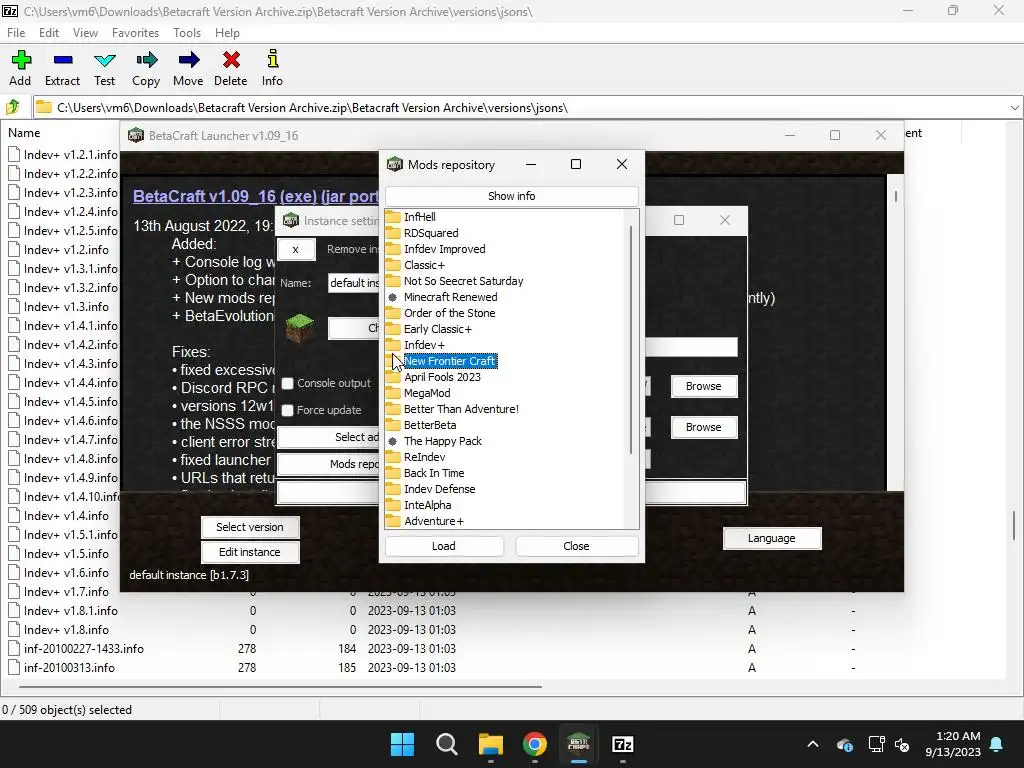
Task: Click the Minecraft Renewed dot icon
Action: (x=392, y=297)
